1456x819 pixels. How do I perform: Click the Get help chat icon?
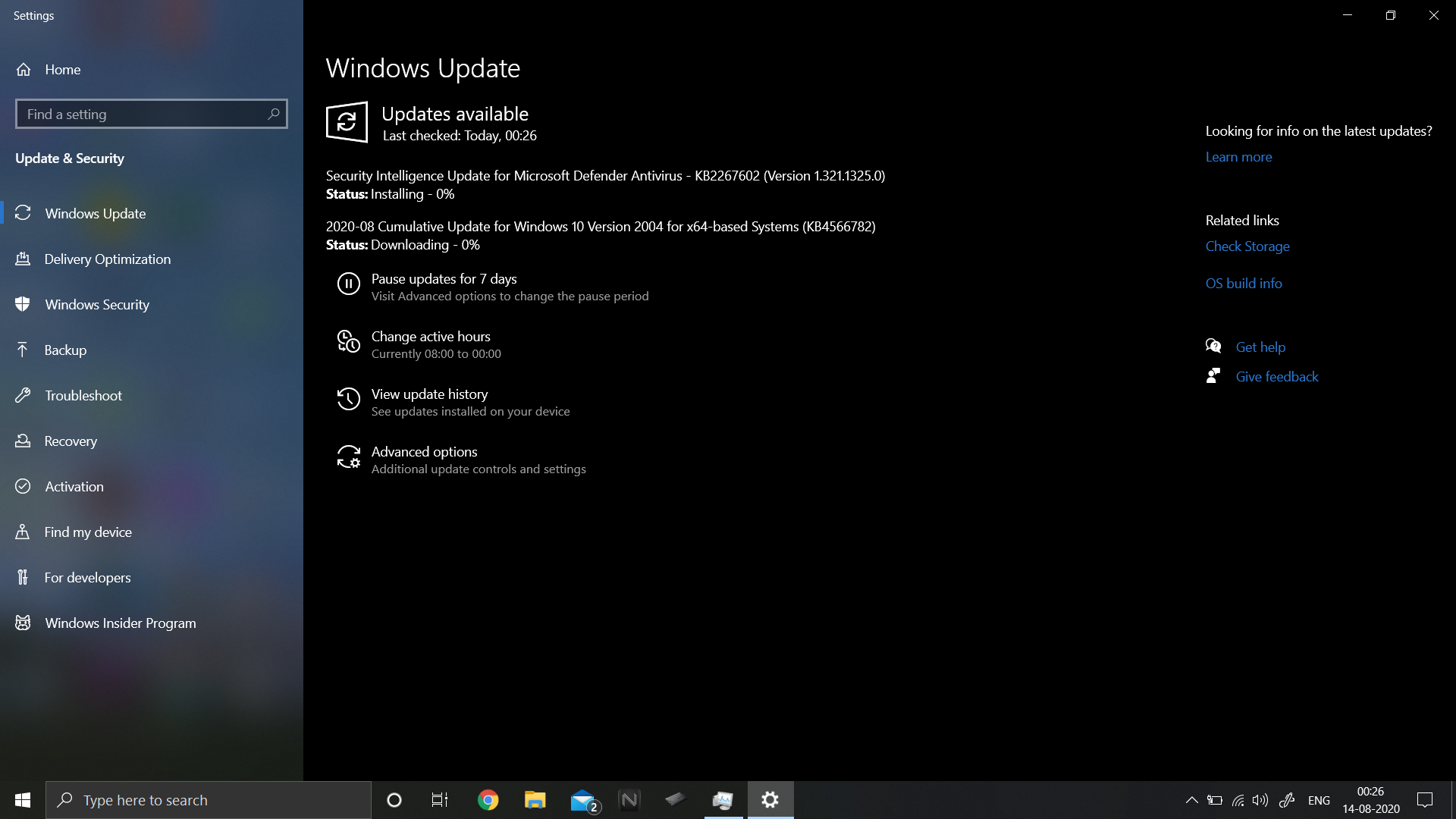(x=1213, y=347)
